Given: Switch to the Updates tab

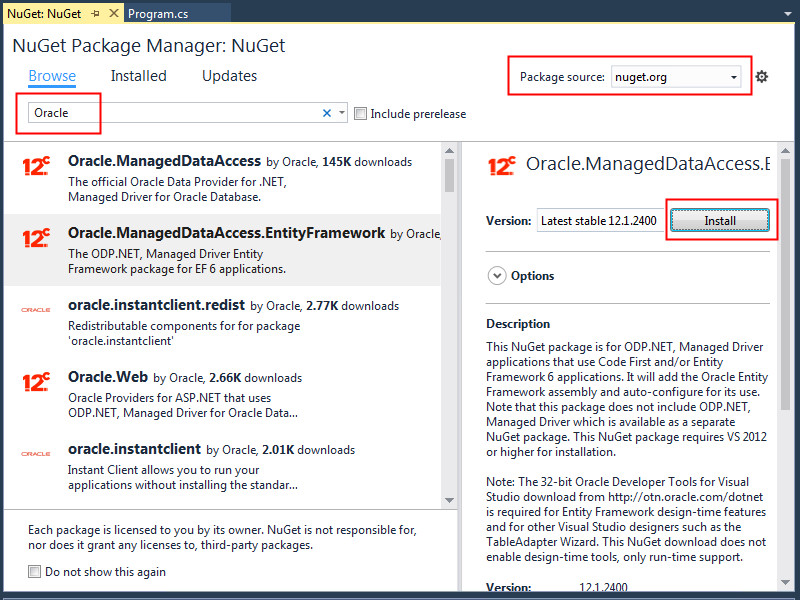Looking at the screenshot, I should (229, 76).
